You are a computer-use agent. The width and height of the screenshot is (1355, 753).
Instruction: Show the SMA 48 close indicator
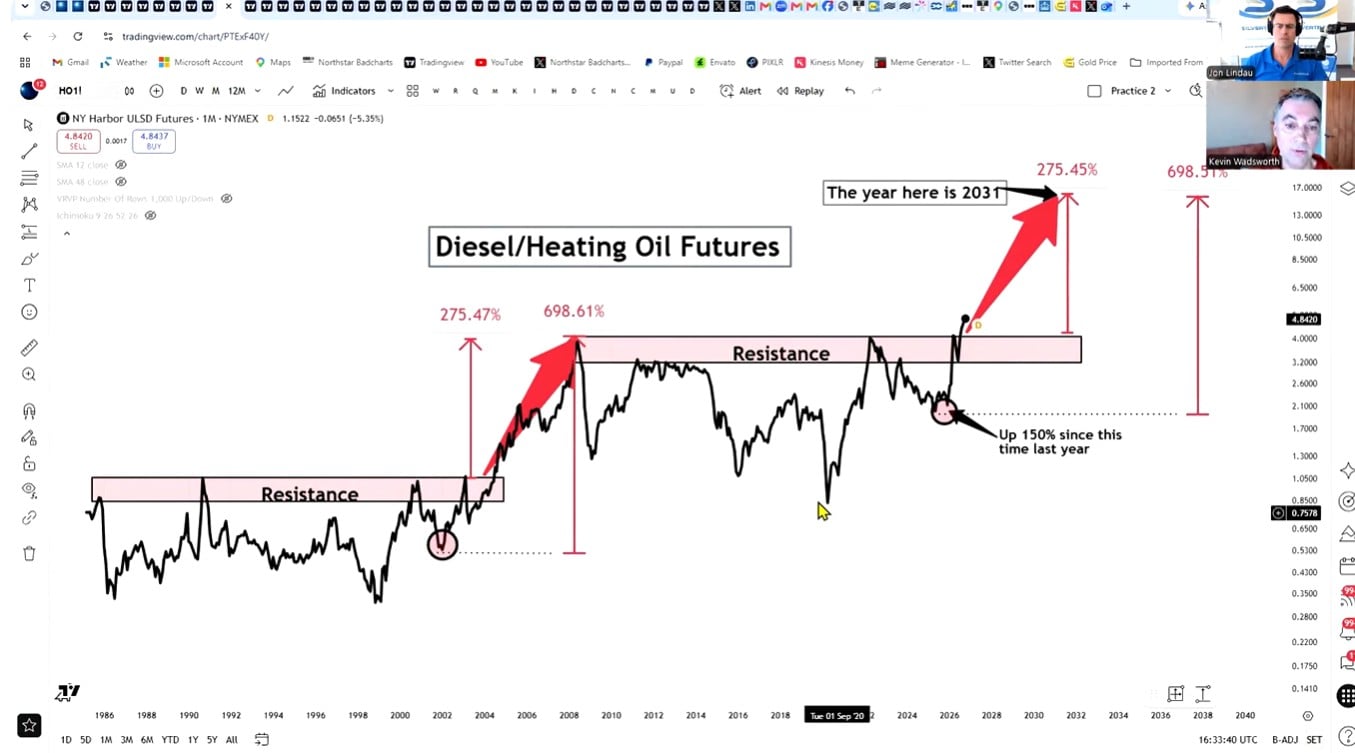tap(121, 182)
